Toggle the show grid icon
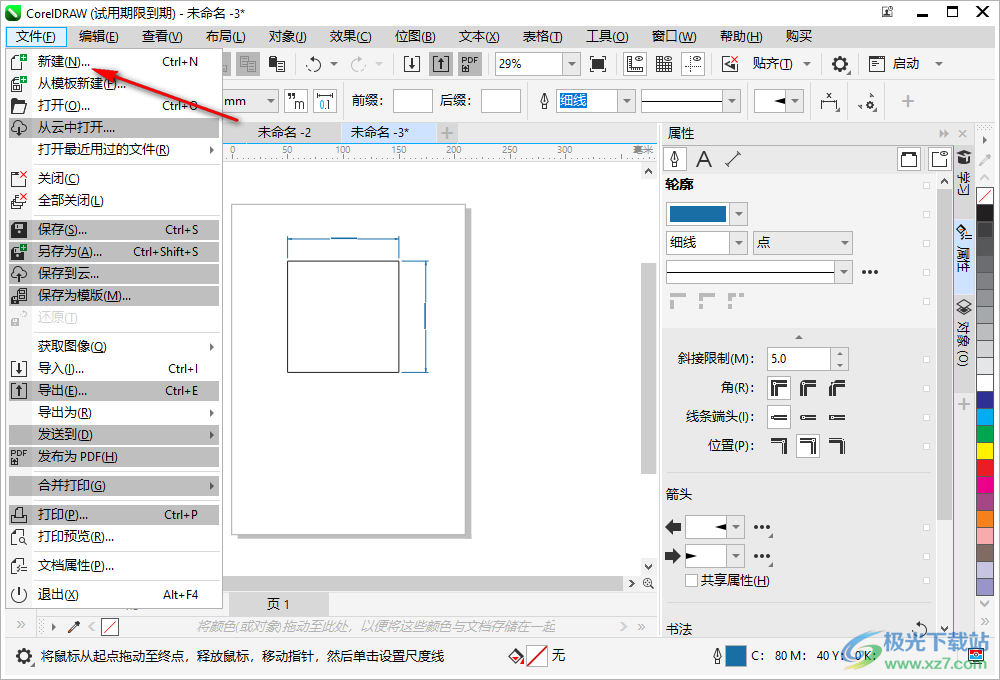 point(664,64)
